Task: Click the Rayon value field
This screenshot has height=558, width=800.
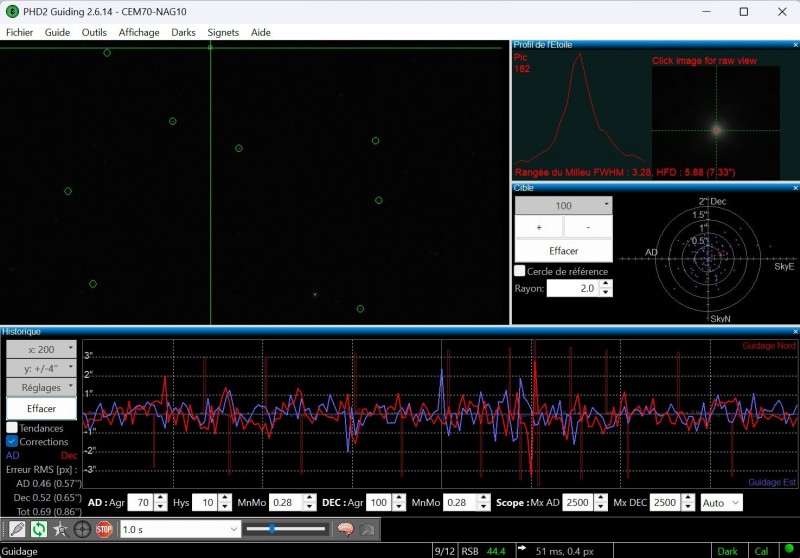Action: coord(573,288)
